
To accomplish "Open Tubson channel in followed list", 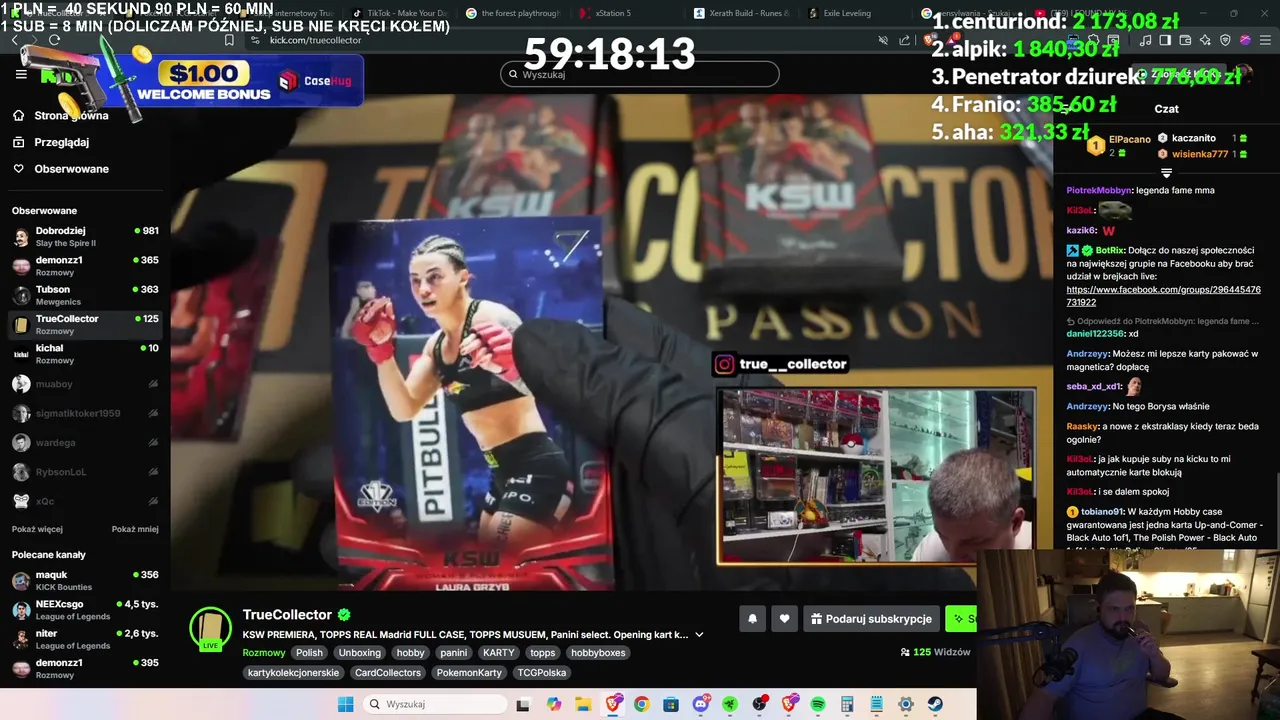I will (85, 295).
